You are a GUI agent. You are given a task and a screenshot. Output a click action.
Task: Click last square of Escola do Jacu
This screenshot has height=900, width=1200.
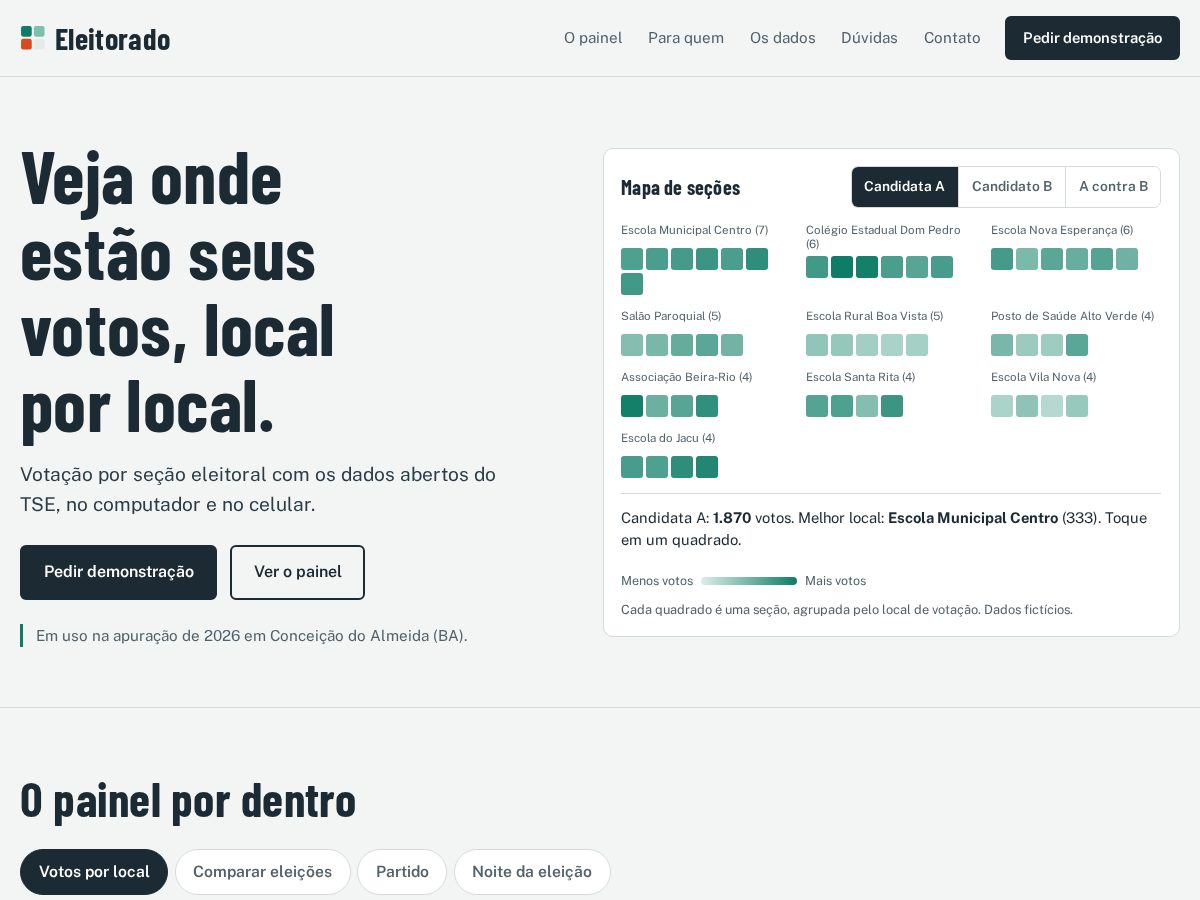pyautogui.click(x=707, y=467)
